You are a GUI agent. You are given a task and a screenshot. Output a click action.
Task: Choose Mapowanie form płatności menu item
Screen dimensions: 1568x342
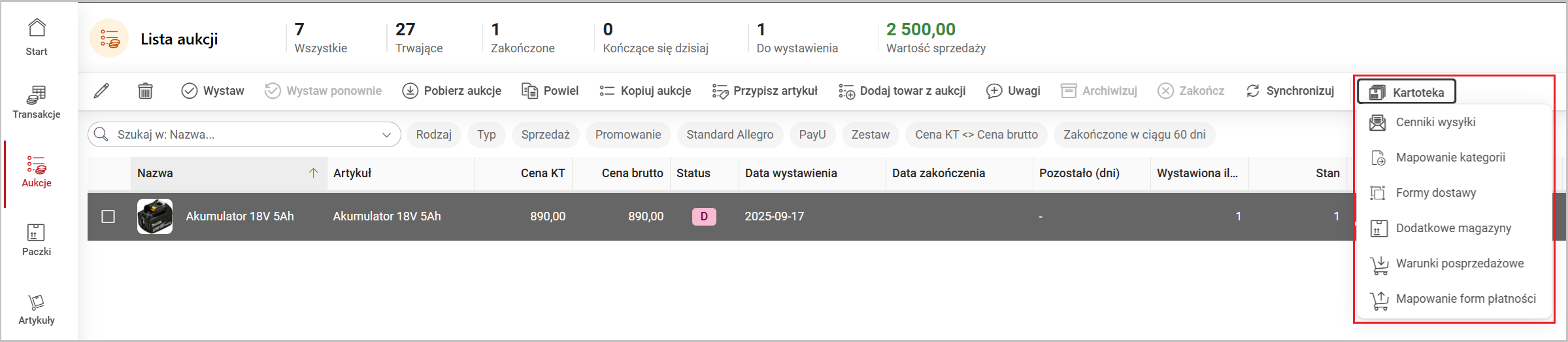point(1465,299)
